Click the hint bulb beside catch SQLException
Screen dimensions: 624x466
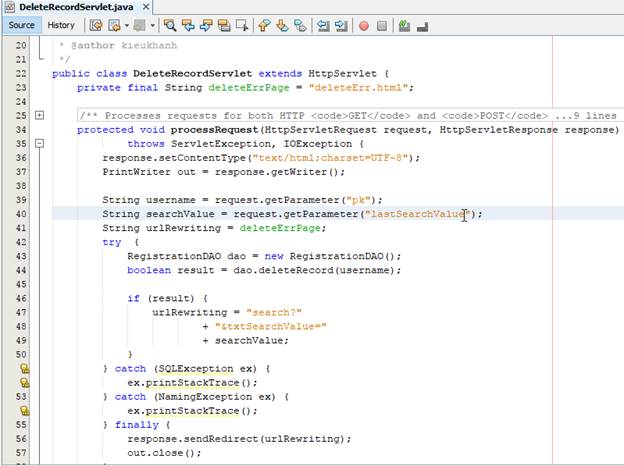[x=24, y=368]
